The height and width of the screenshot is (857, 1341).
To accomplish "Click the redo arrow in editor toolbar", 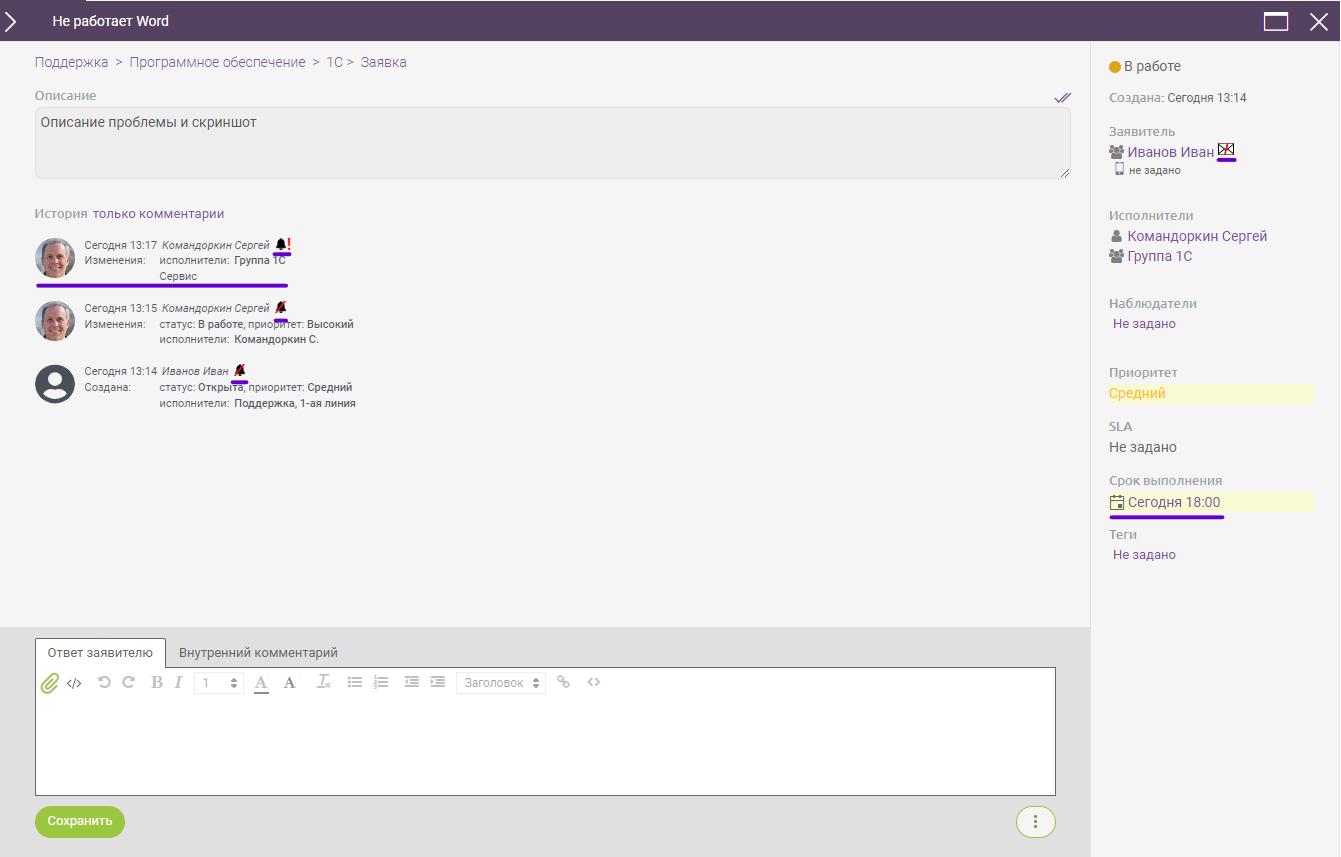I will [128, 682].
